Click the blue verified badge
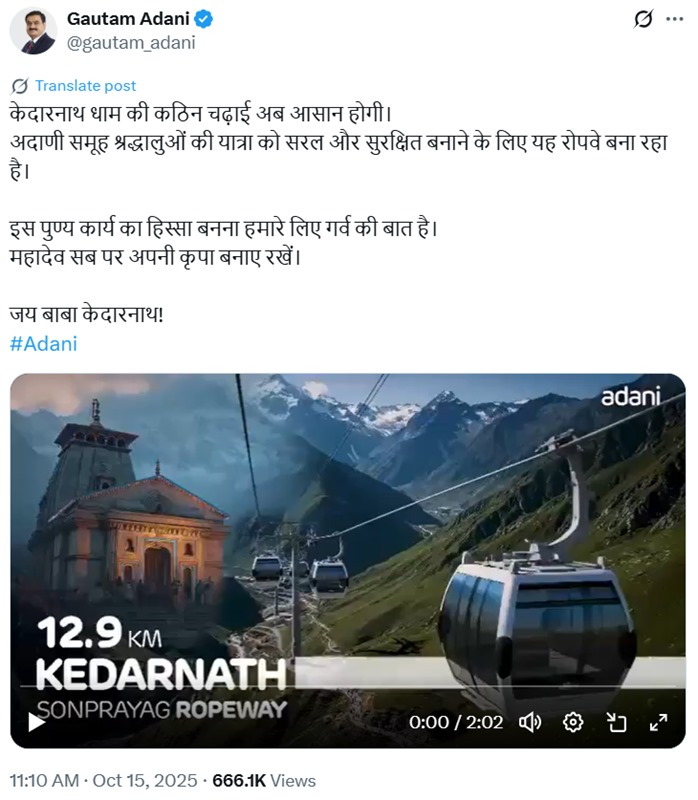Image resolution: width=698 pixels, height=800 pixels. pyautogui.click(x=204, y=19)
